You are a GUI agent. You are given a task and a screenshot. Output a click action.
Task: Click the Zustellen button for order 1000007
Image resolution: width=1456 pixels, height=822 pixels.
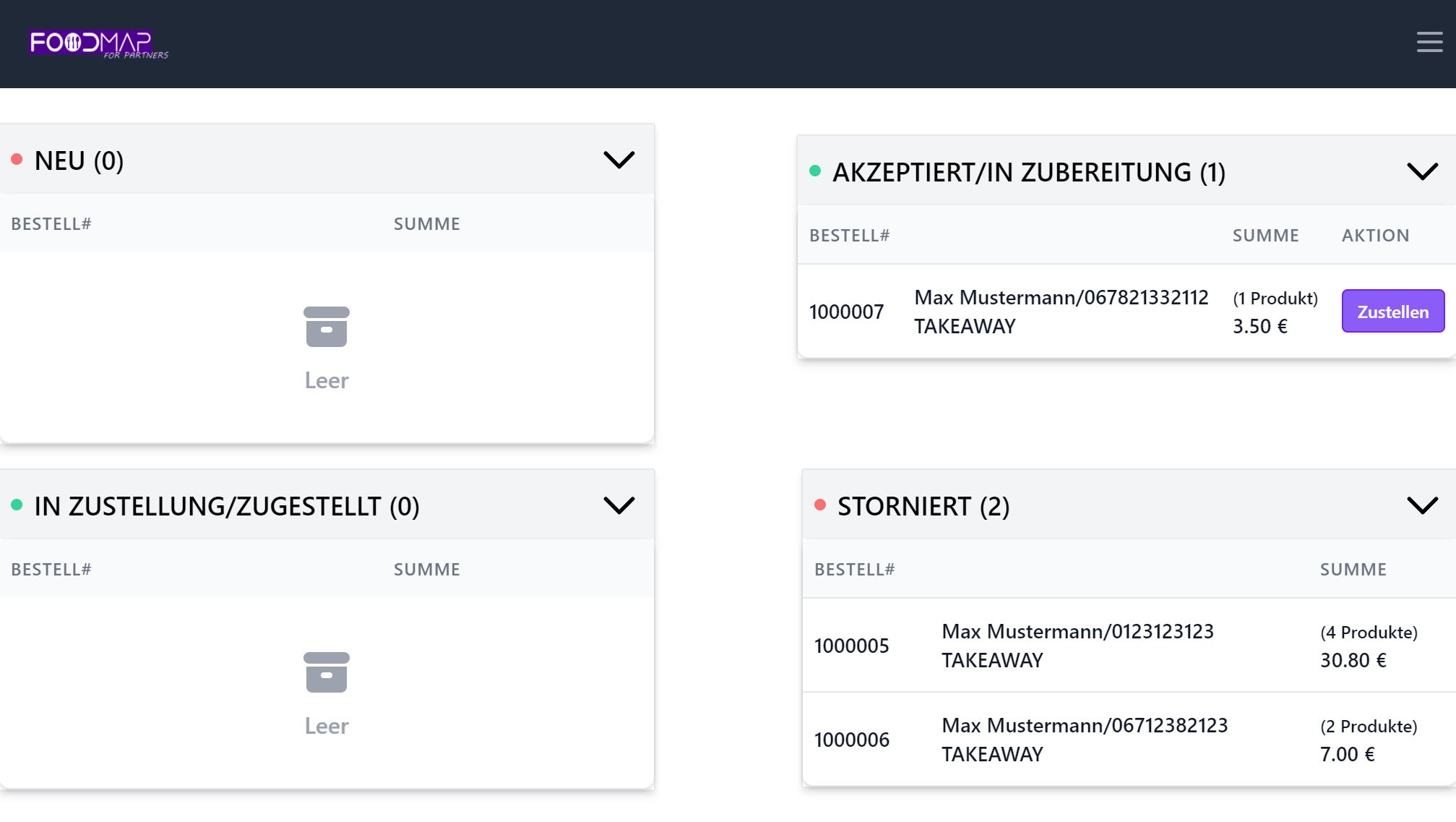(1393, 312)
